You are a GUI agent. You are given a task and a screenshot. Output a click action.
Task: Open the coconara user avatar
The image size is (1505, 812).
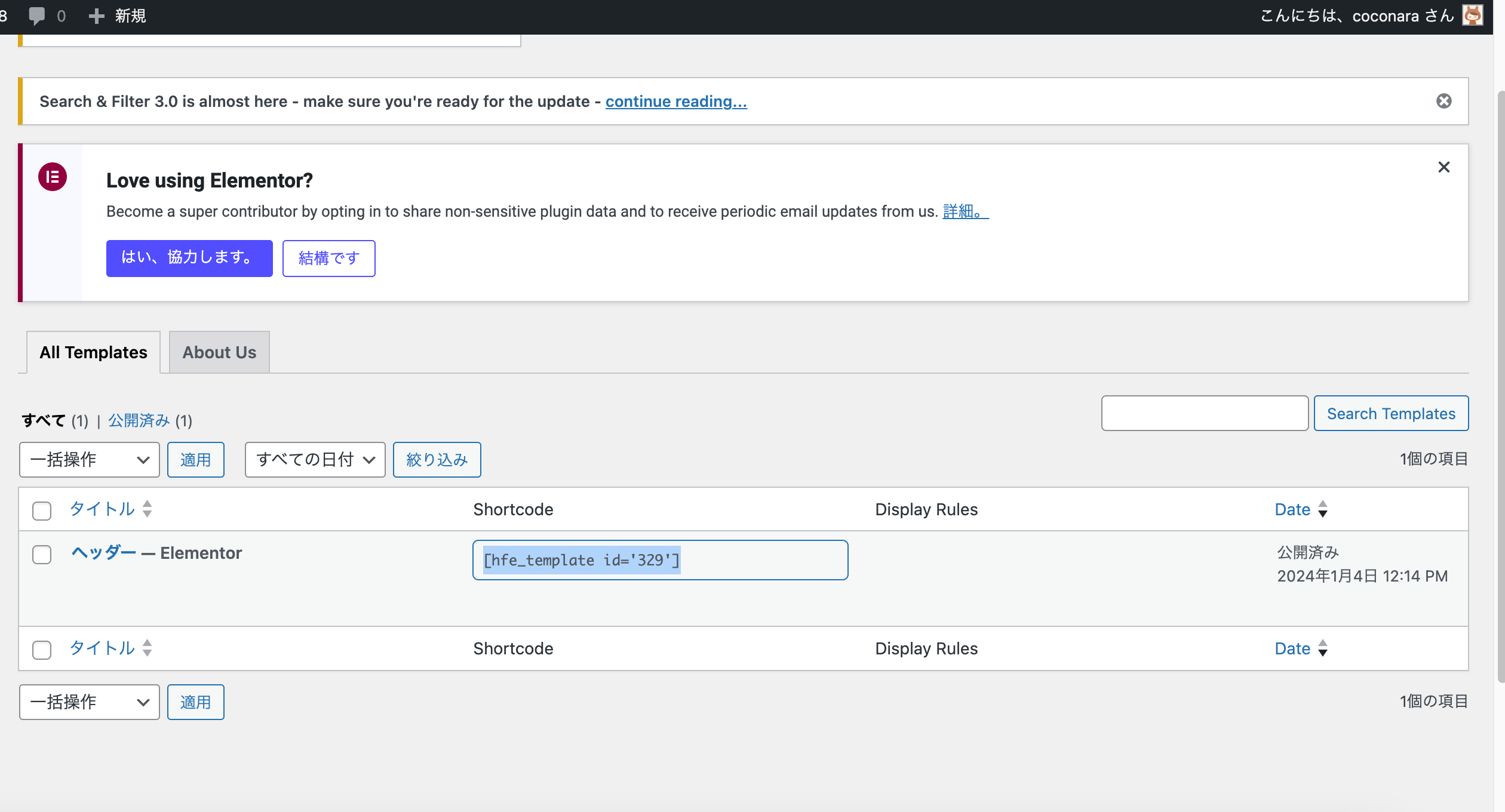(1472, 16)
